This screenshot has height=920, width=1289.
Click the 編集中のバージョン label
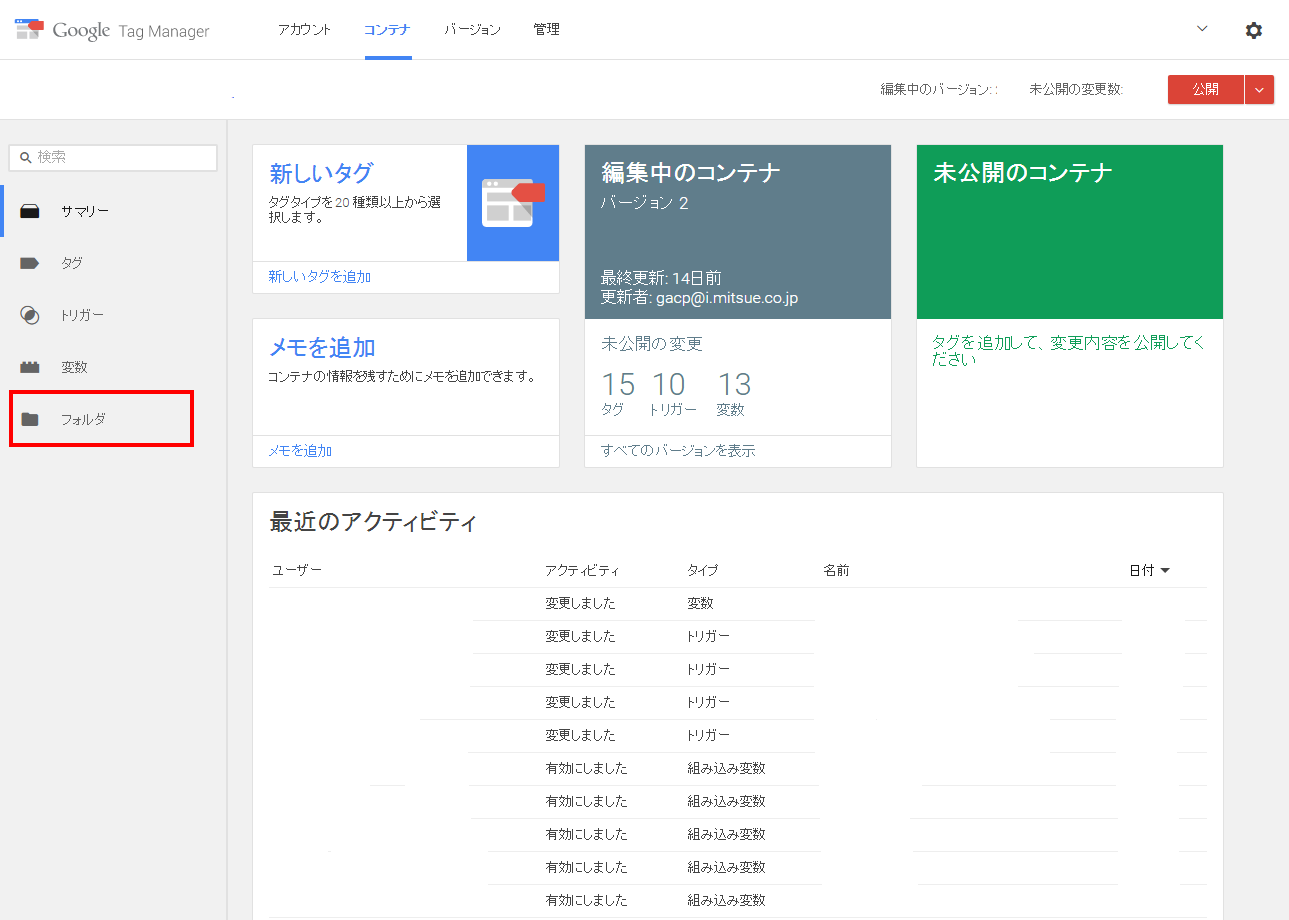[x=937, y=89]
